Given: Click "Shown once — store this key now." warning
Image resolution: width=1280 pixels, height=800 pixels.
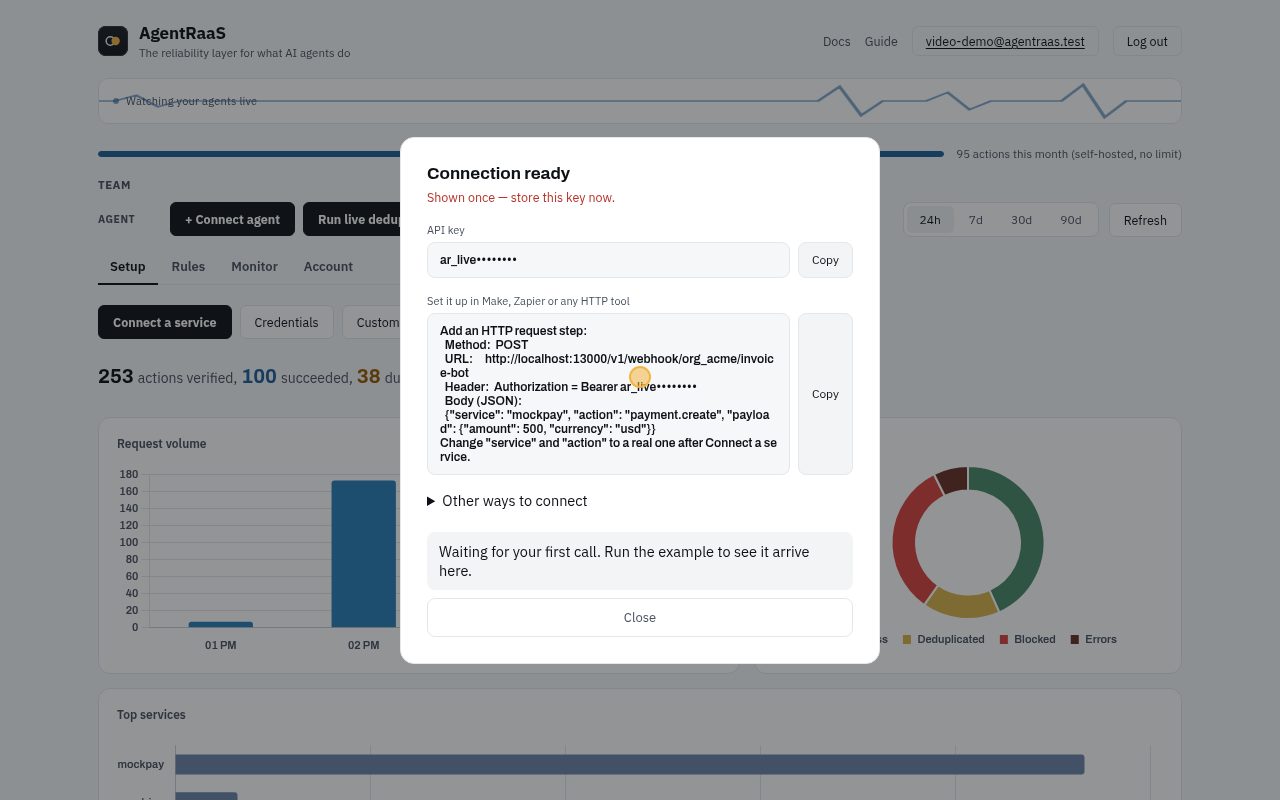Looking at the screenshot, I should point(521,198).
